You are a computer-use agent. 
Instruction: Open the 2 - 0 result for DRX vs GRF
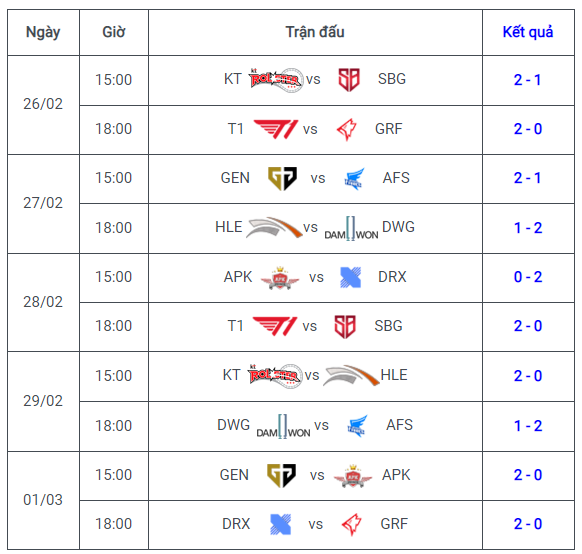(528, 524)
